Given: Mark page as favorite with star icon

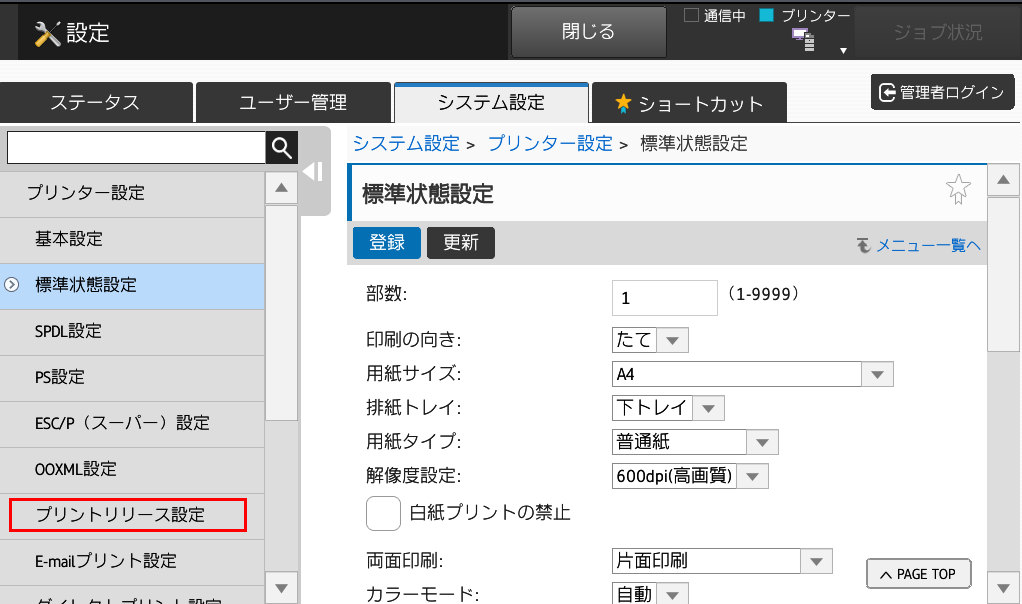Looking at the screenshot, I should (x=957, y=190).
